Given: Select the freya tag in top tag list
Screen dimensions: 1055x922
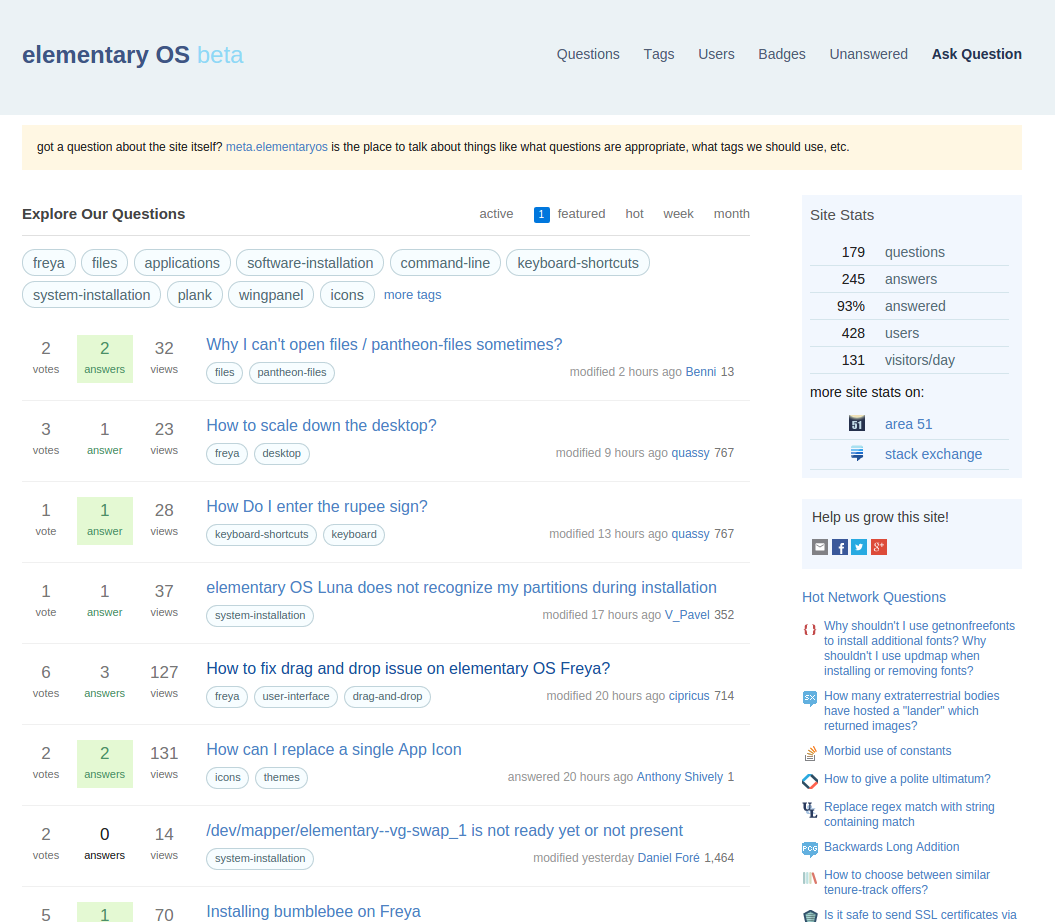Looking at the screenshot, I should pyautogui.click(x=48, y=263).
